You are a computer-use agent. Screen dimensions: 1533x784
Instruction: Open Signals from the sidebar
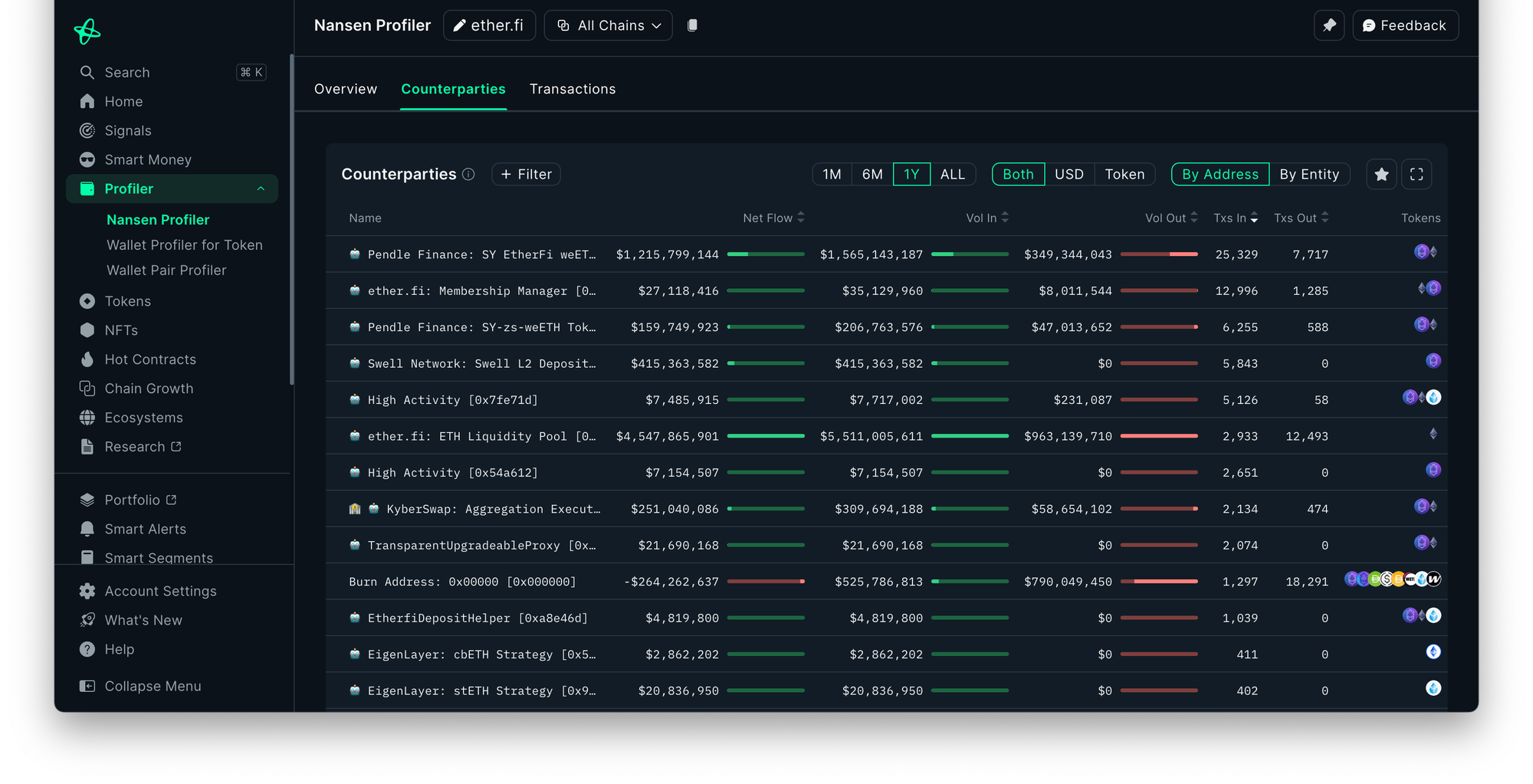(87, 130)
